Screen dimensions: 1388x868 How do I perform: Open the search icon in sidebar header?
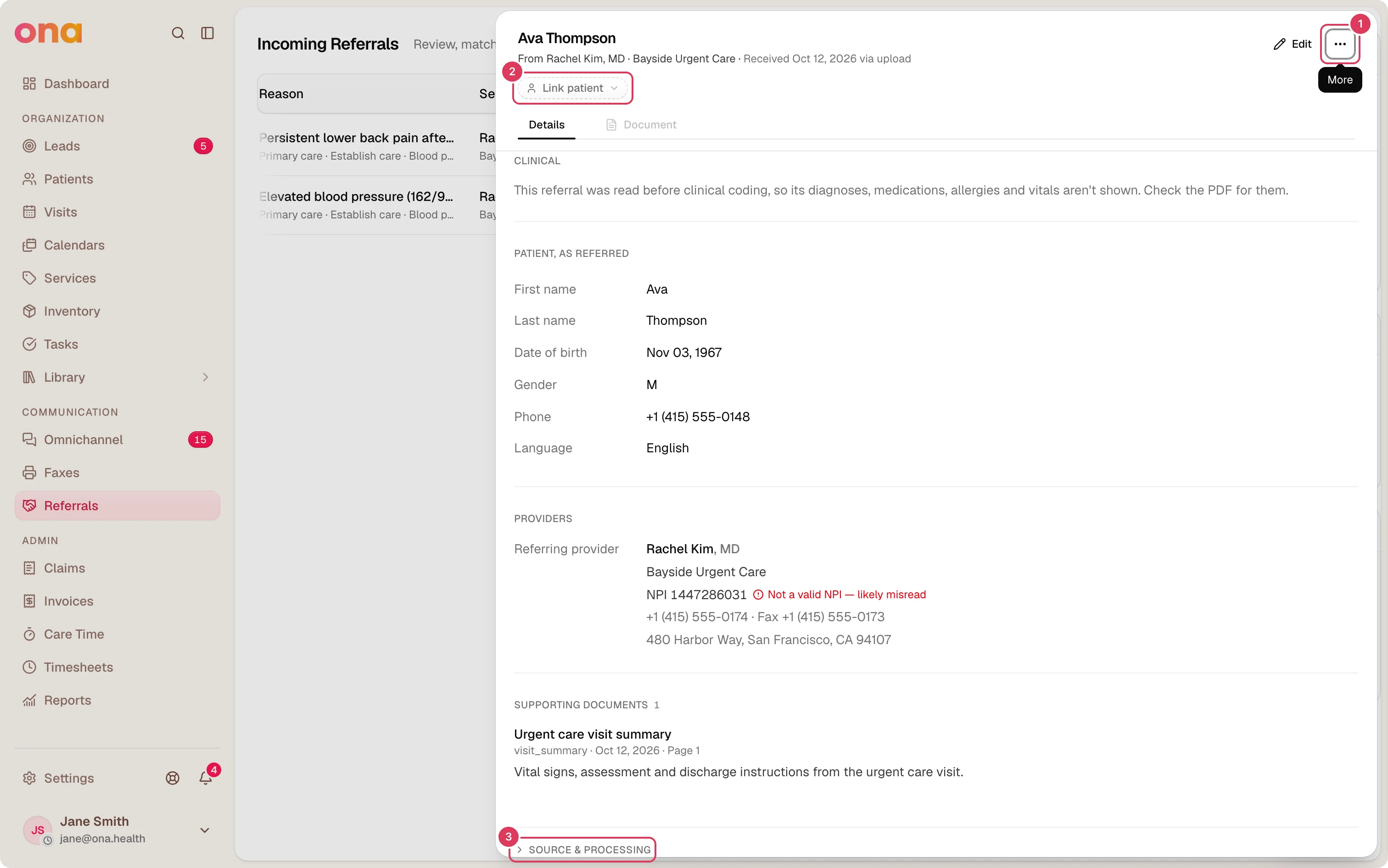point(178,33)
